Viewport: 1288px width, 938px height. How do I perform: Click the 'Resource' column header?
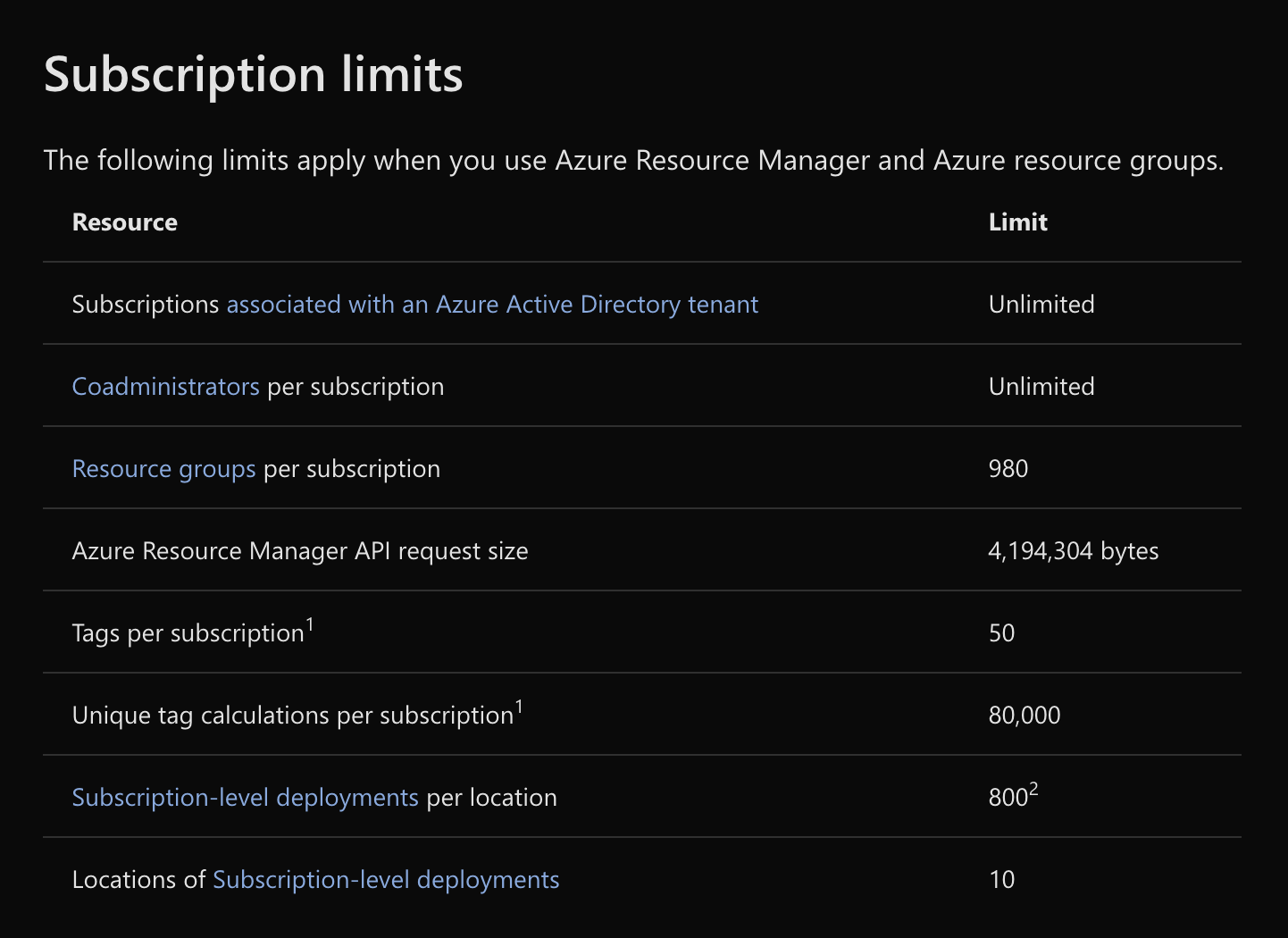[x=125, y=222]
